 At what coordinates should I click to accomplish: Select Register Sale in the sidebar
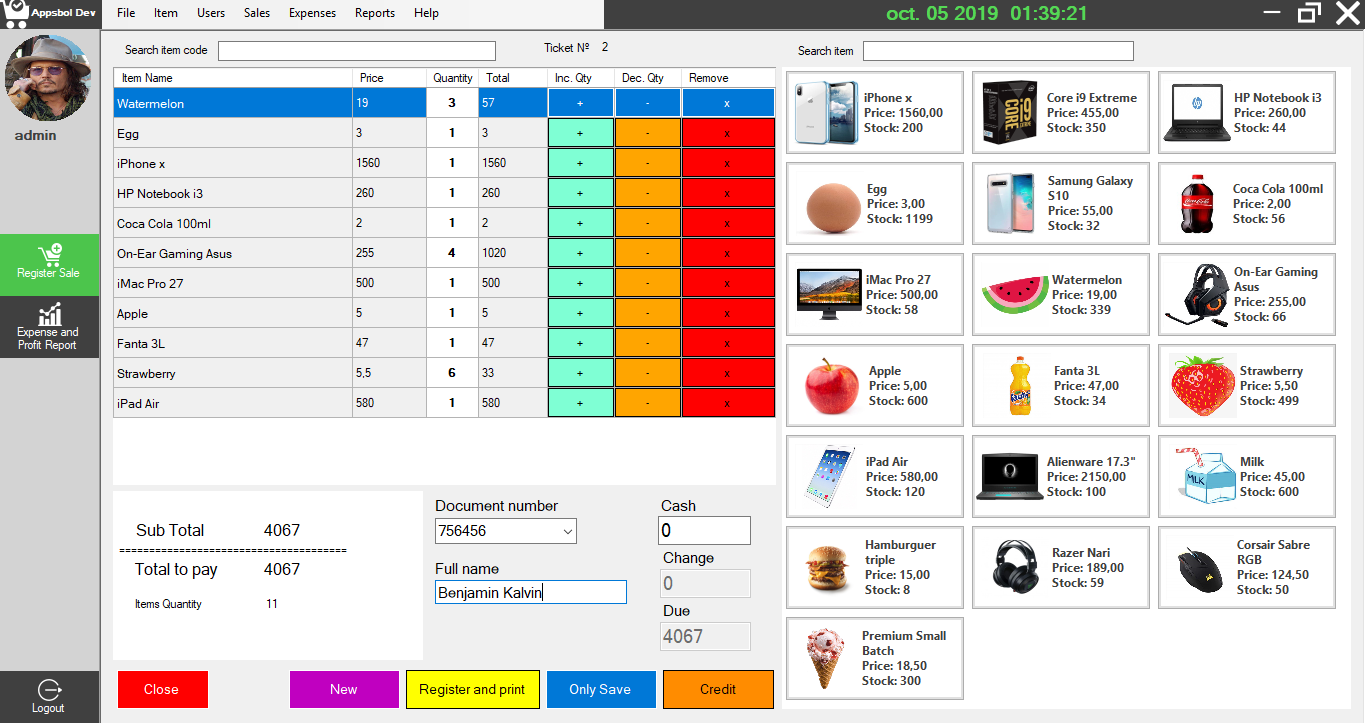coord(49,264)
